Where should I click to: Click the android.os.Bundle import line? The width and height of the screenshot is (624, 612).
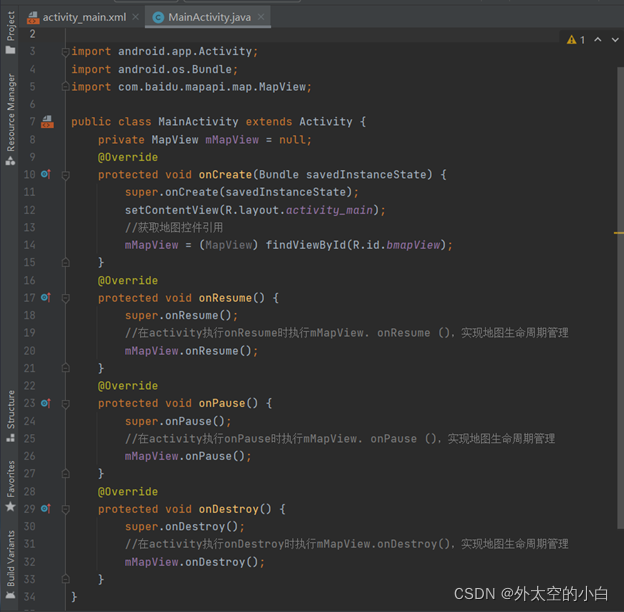pos(155,69)
